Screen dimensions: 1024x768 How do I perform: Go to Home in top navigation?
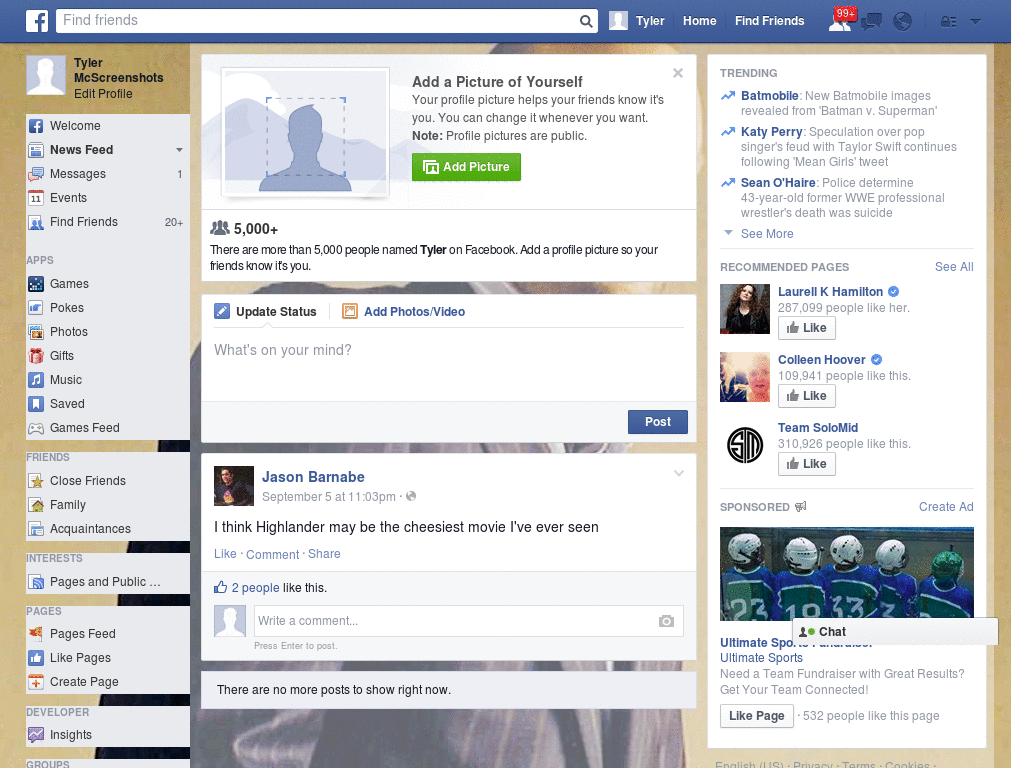pos(699,21)
